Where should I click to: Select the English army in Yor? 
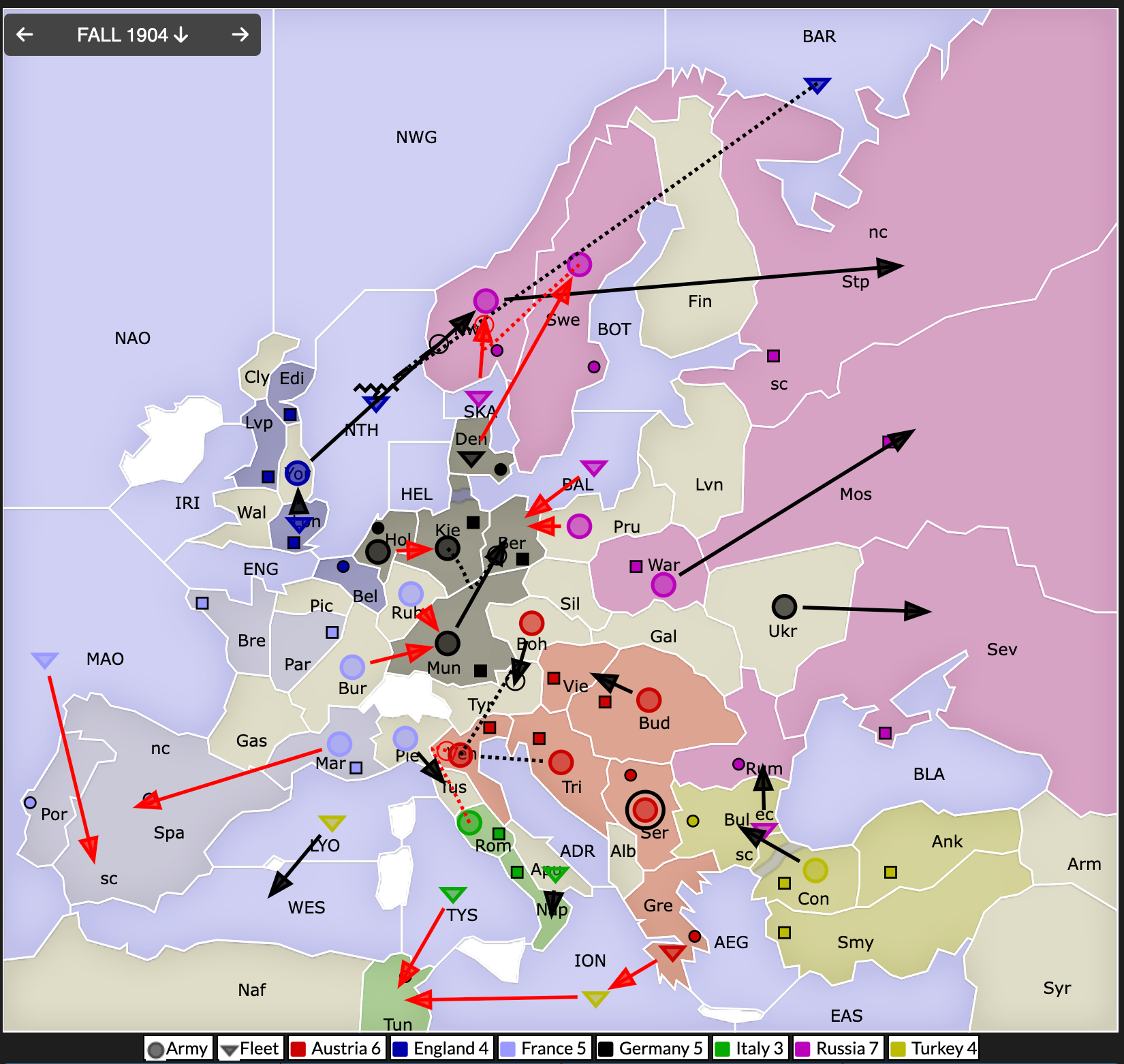[297, 473]
